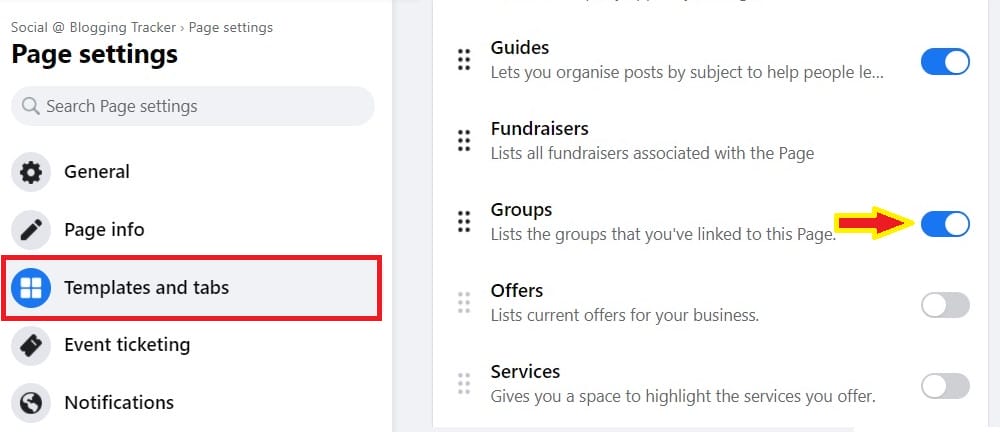Turn on the Services toggle
This screenshot has width=1000, height=432.
tap(945, 386)
